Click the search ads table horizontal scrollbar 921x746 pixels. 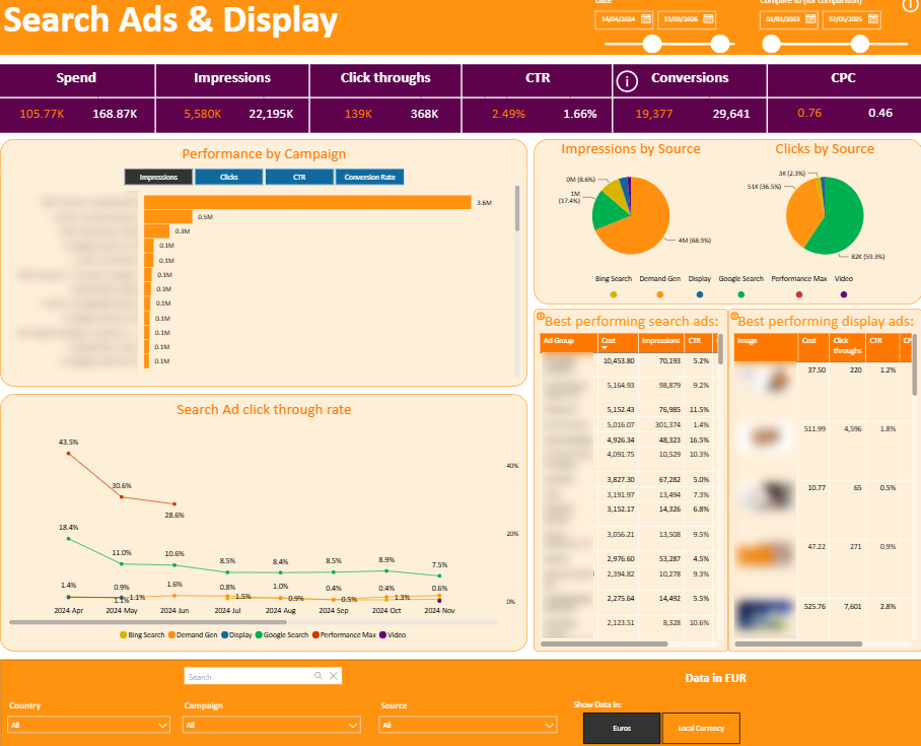pos(604,644)
